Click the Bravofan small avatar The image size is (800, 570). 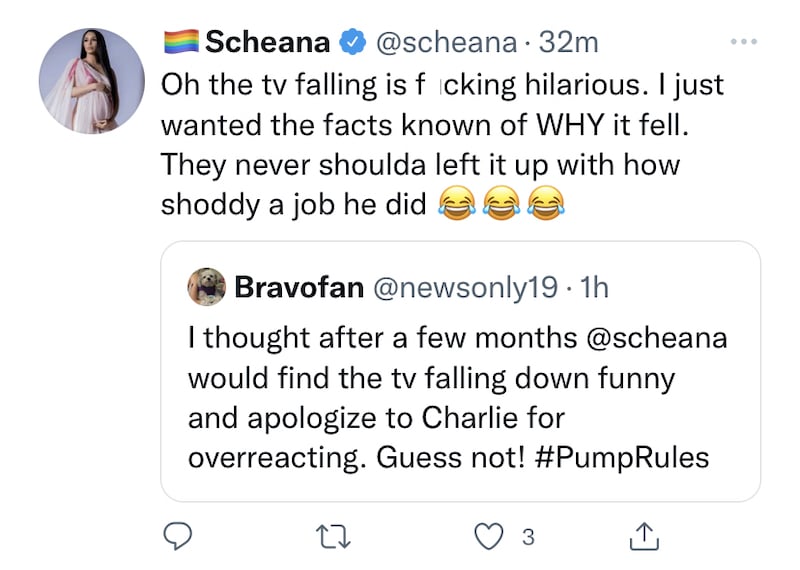[x=205, y=287]
